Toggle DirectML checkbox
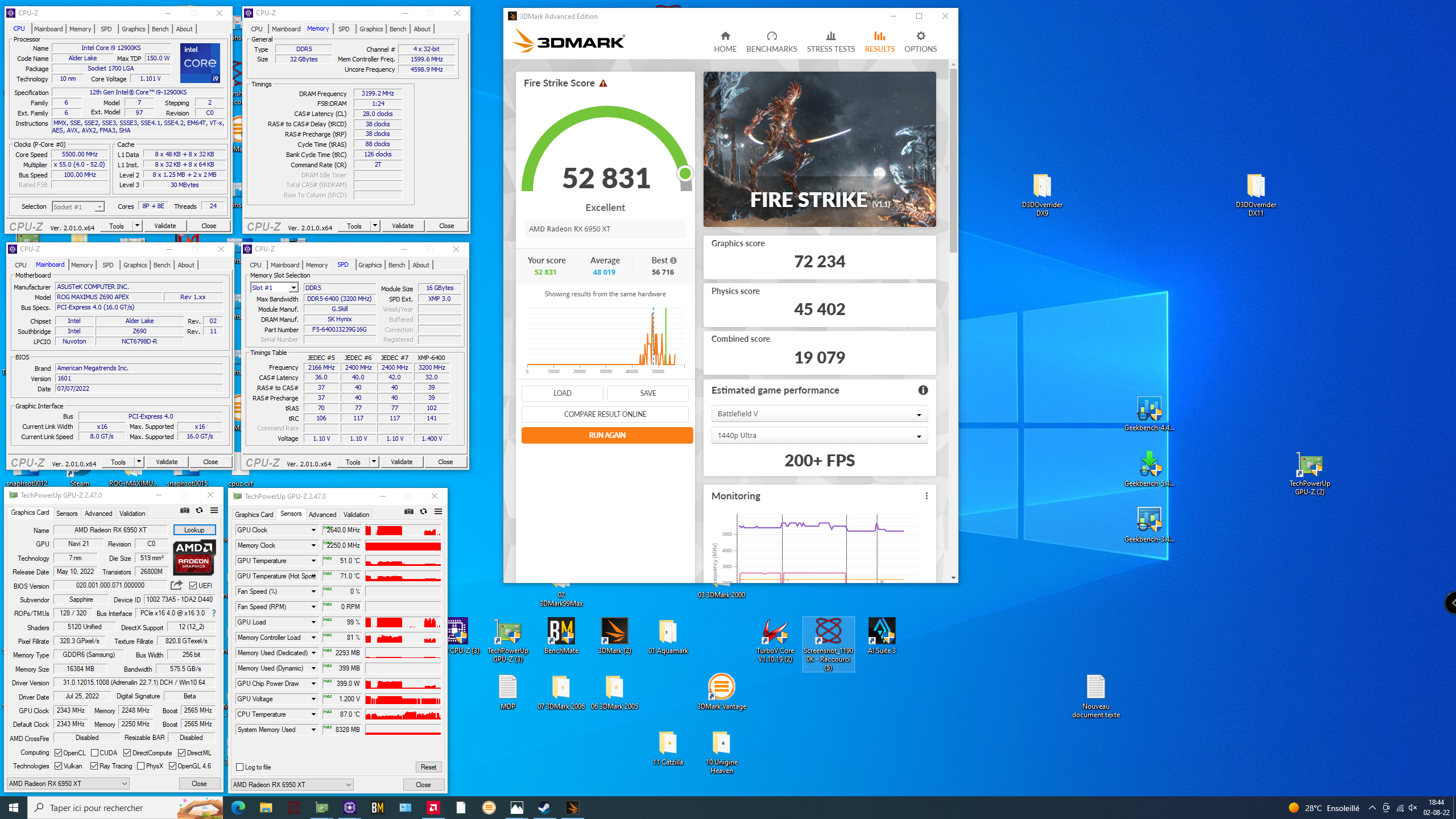 (181, 752)
